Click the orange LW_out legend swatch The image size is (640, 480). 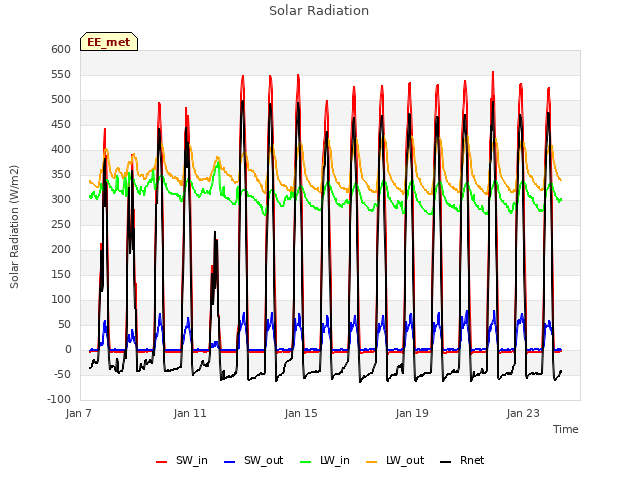(x=372, y=462)
